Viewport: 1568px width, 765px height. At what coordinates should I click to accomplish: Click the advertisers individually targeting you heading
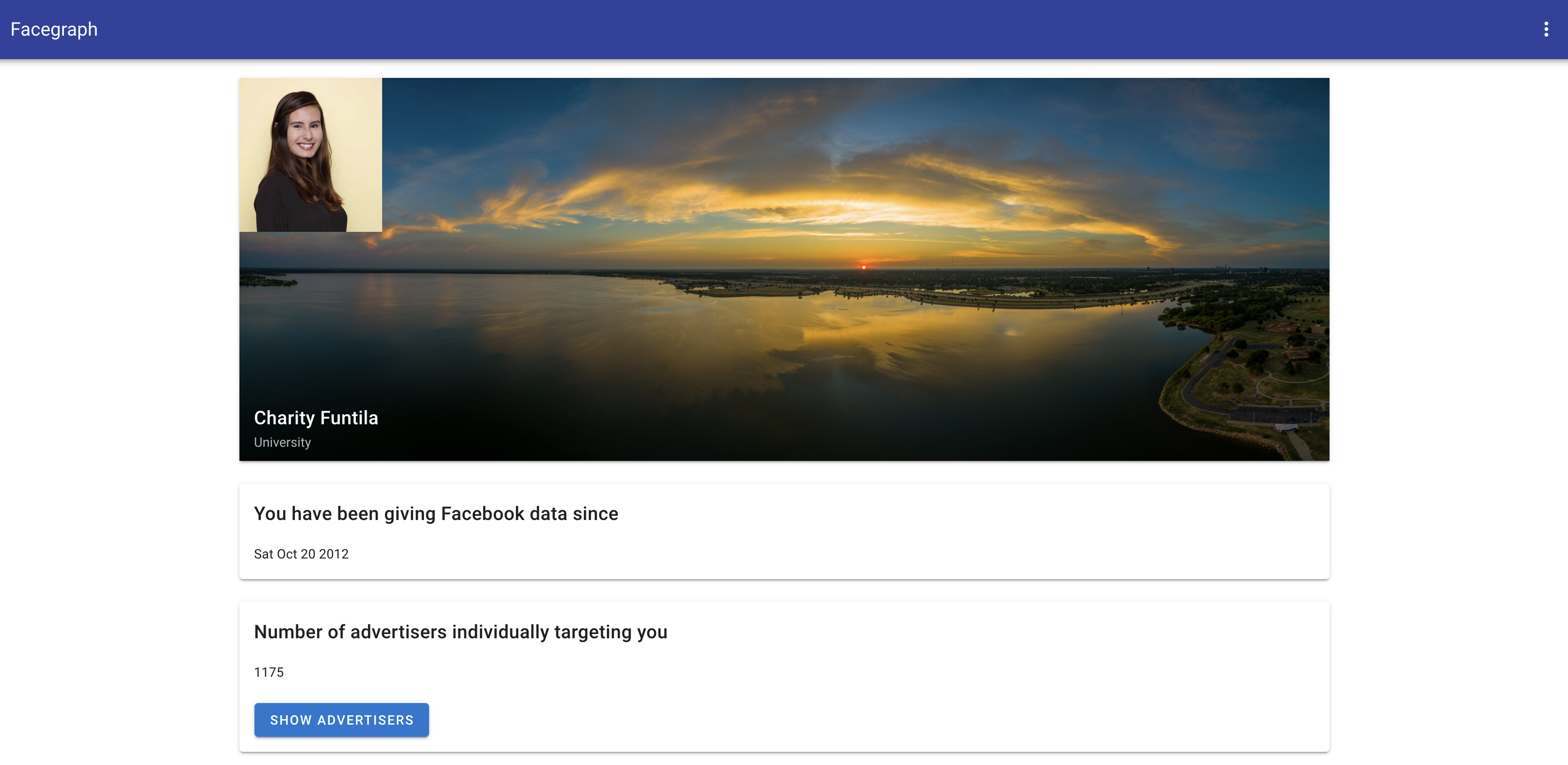click(x=460, y=632)
